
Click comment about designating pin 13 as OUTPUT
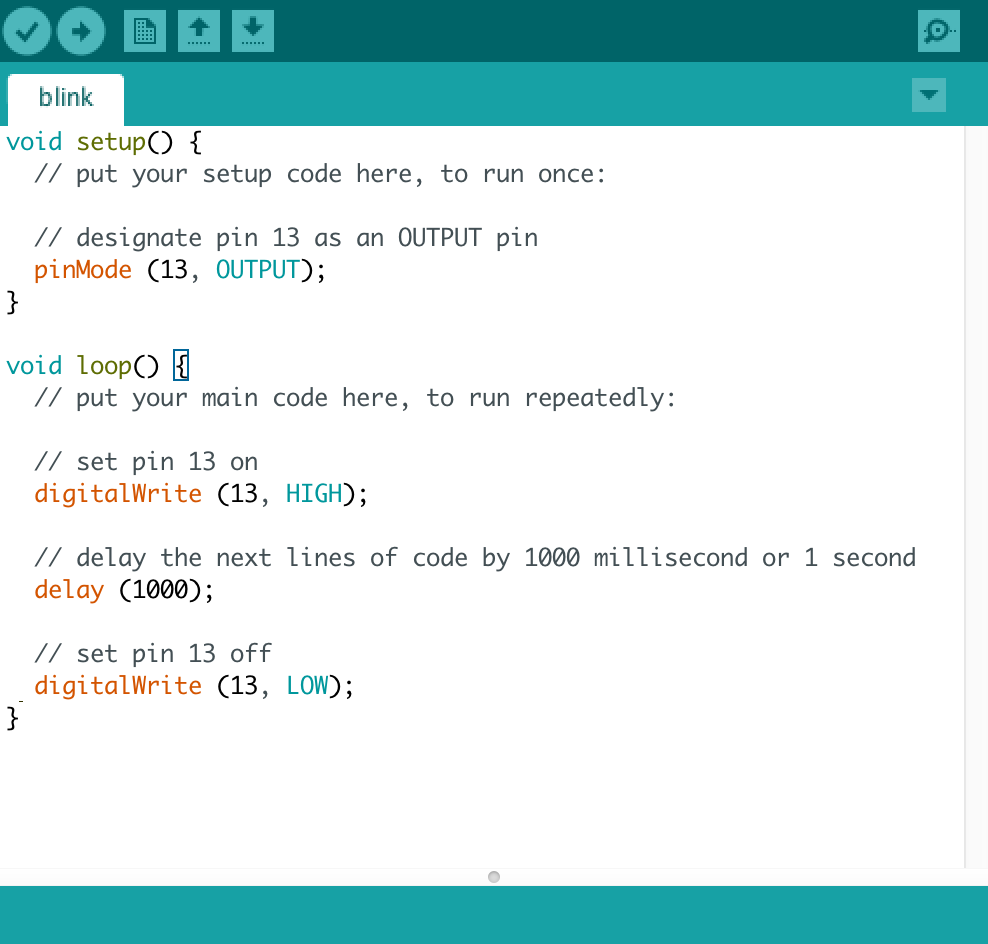click(x=286, y=238)
